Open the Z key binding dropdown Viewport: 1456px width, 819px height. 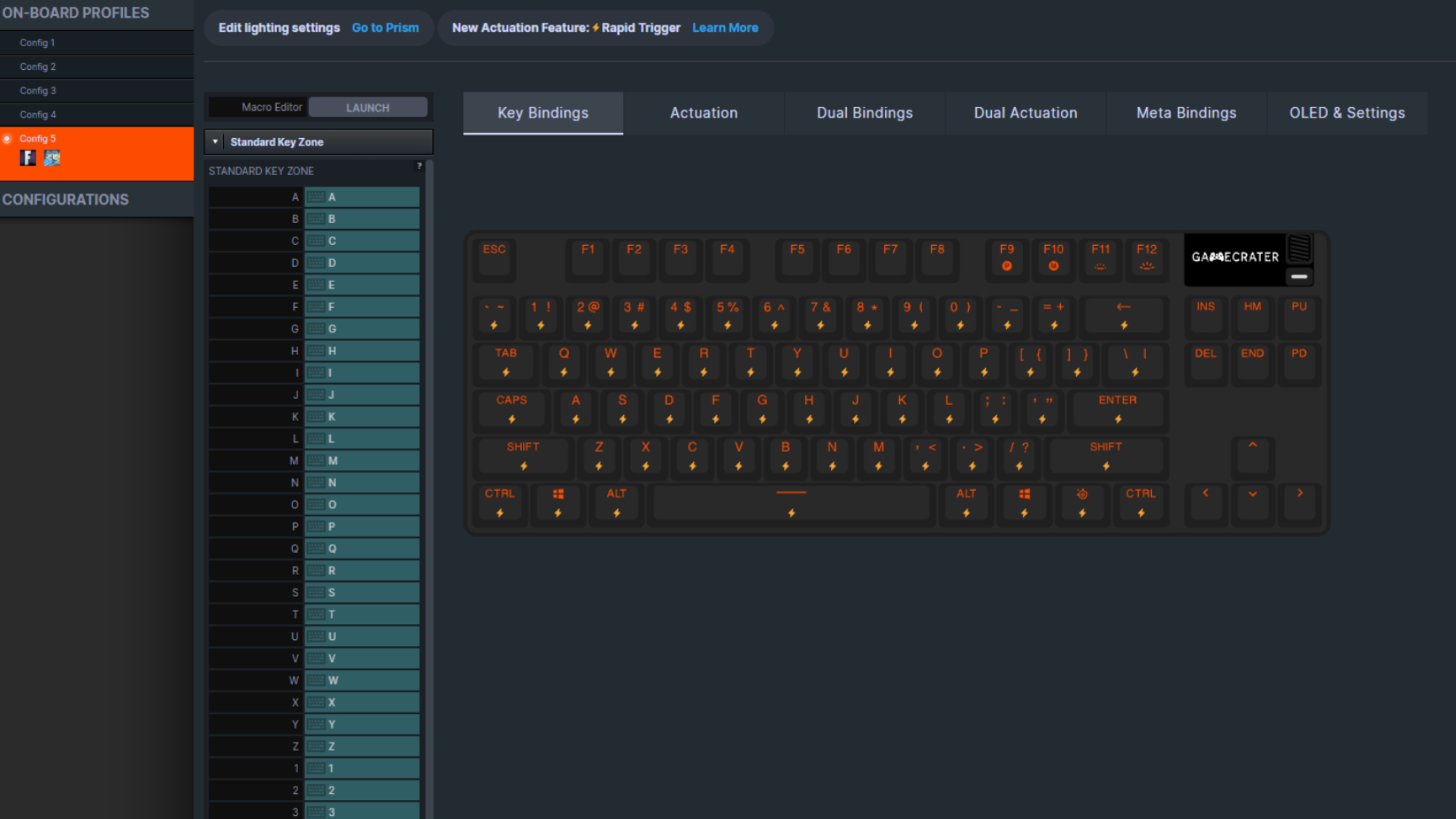[362, 745]
